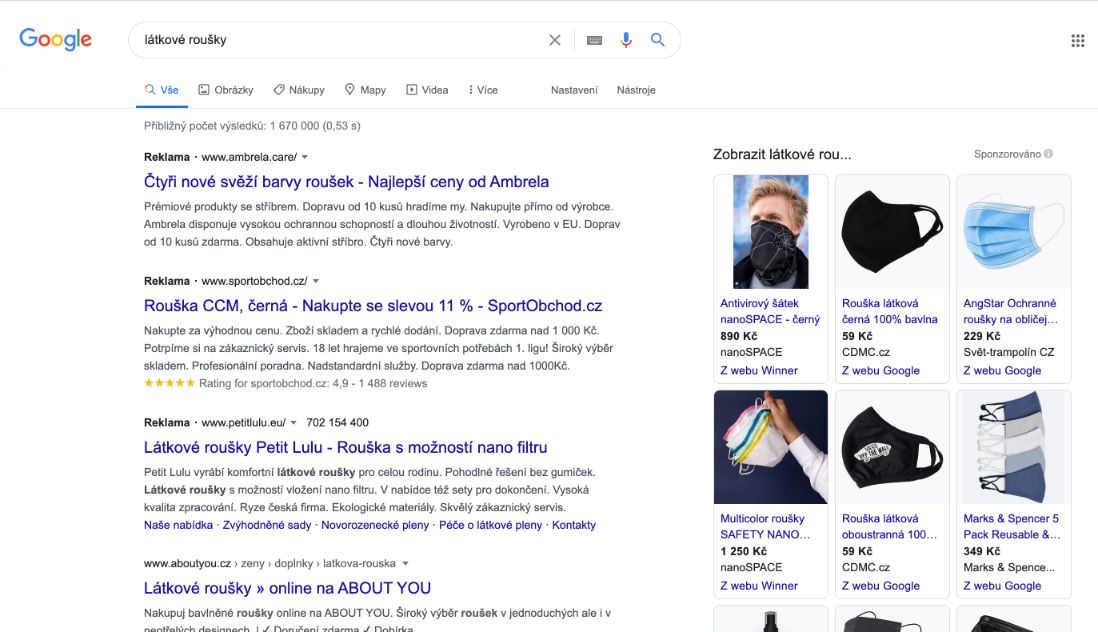Click Zobrazit látkové rou... heading
Viewport: 1098px width, 632px height.
[x=782, y=154]
